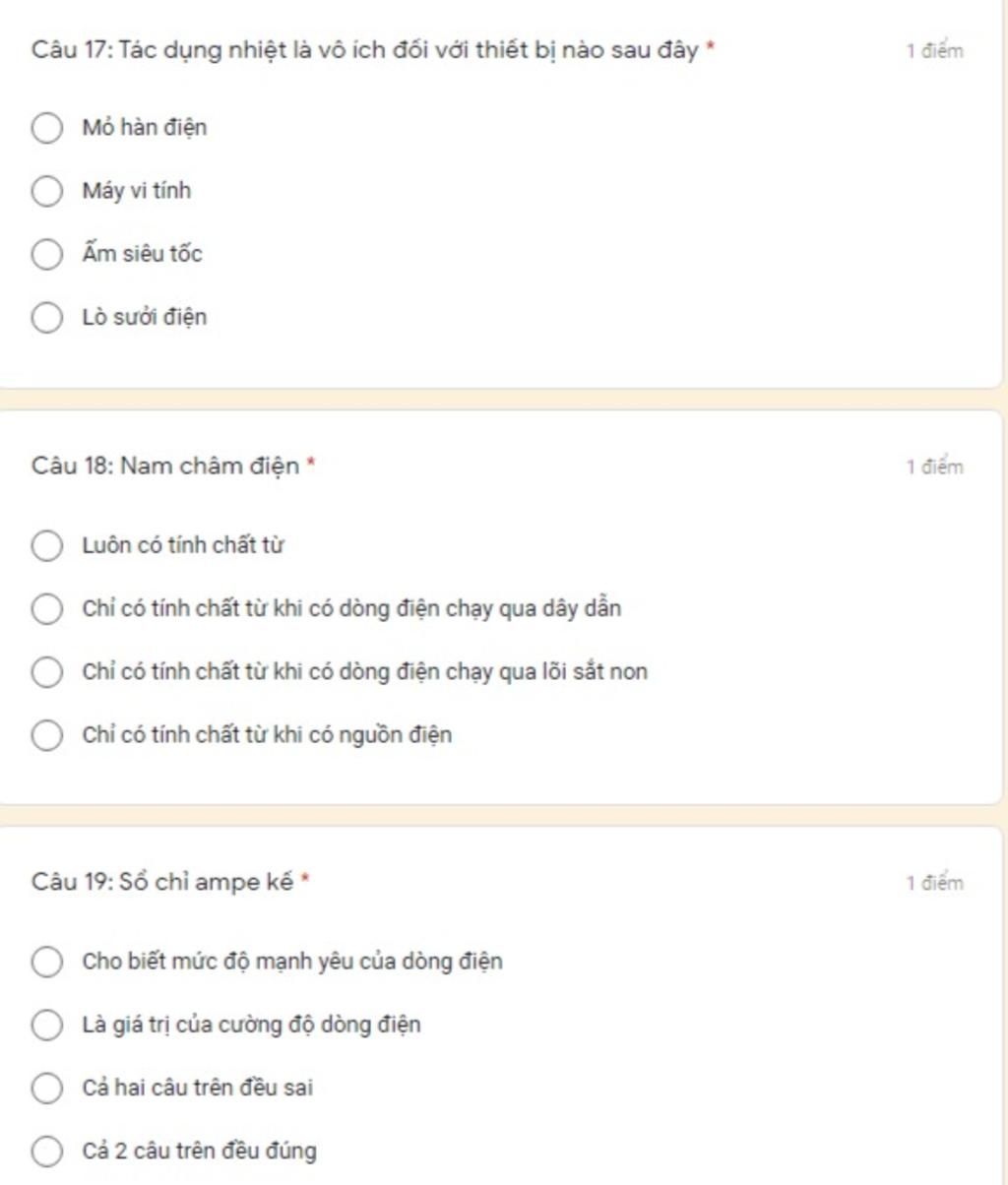Image resolution: width=1008 pixels, height=1185 pixels.
Task: Click the "1 điểm" label of question 17
Action: click(934, 51)
